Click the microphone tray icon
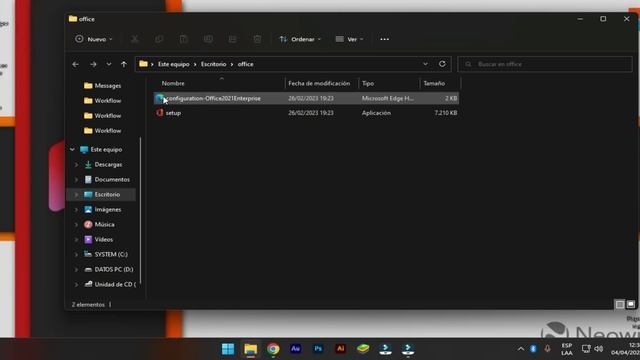The image size is (640, 360). pos(547,349)
